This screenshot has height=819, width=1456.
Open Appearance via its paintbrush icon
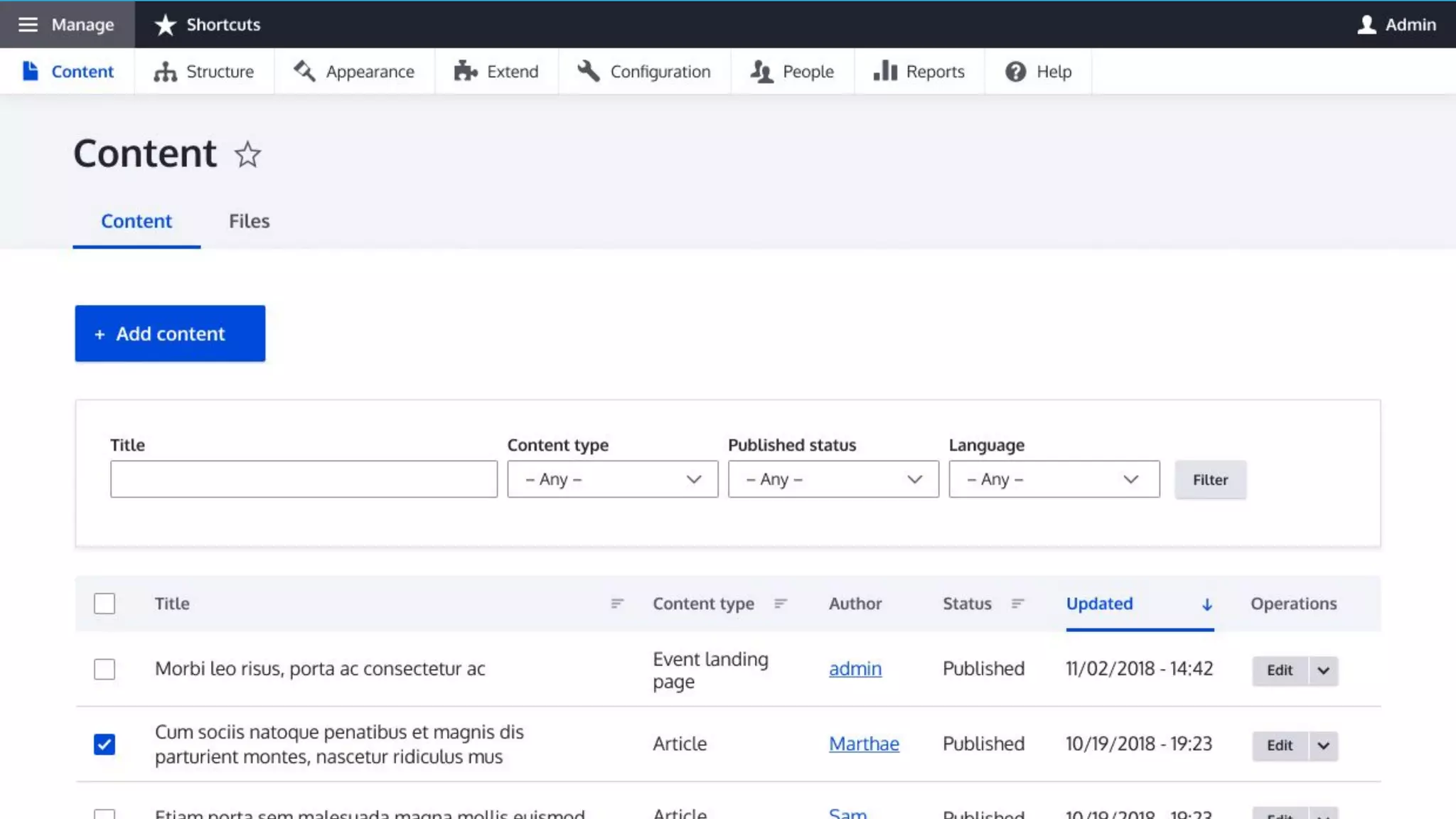(305, 71)
